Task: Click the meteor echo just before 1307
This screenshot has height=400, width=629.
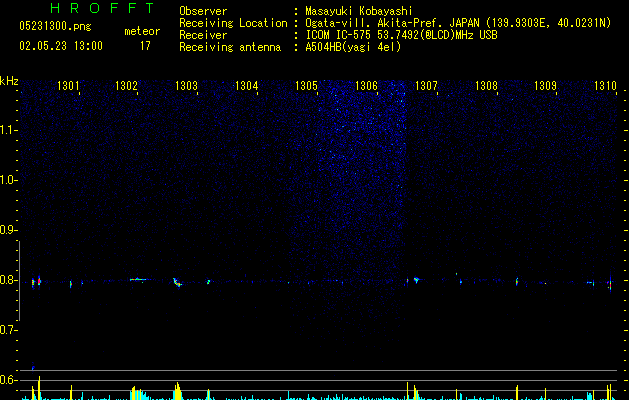Action: (x=416, y=280)
